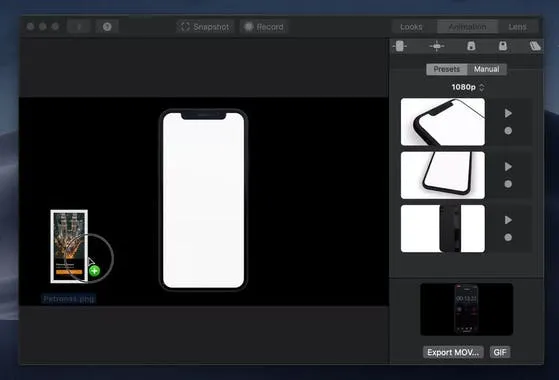Screen dimensions: 559x380
Task: Select the crosshair move icon in the panel toolbar
Action: tap(437, 46)
